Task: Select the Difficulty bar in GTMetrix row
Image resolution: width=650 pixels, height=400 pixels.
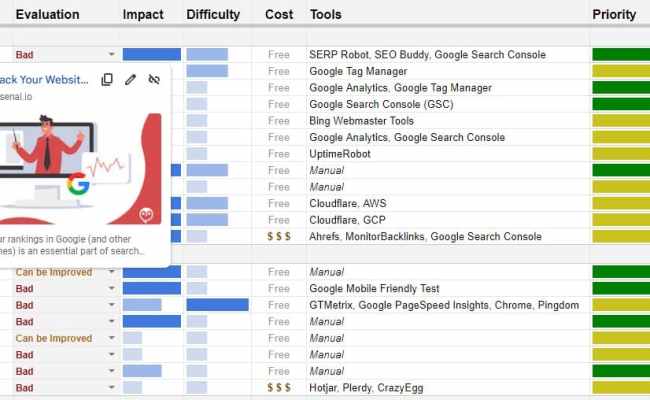Action: (x=217, y=305)
